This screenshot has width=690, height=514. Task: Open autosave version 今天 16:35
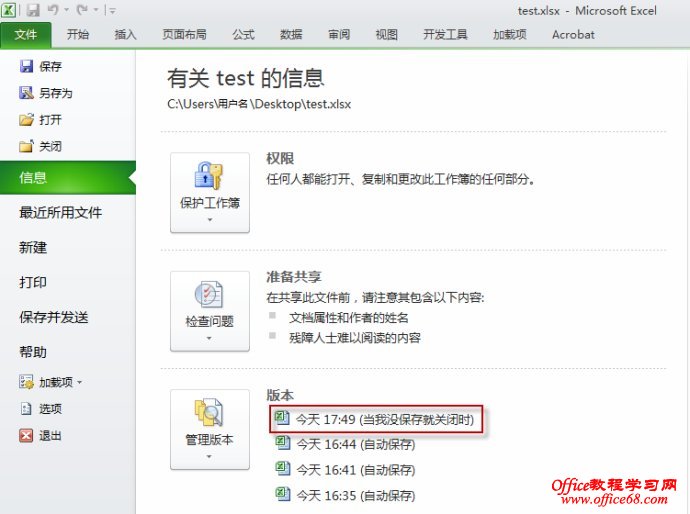[345, 496]
